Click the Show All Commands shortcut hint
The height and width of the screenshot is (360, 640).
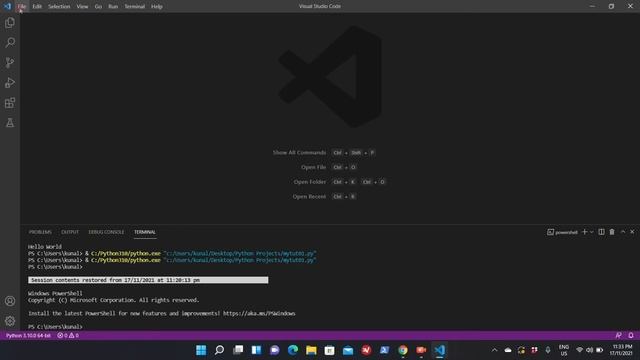(x=324, y=153)
